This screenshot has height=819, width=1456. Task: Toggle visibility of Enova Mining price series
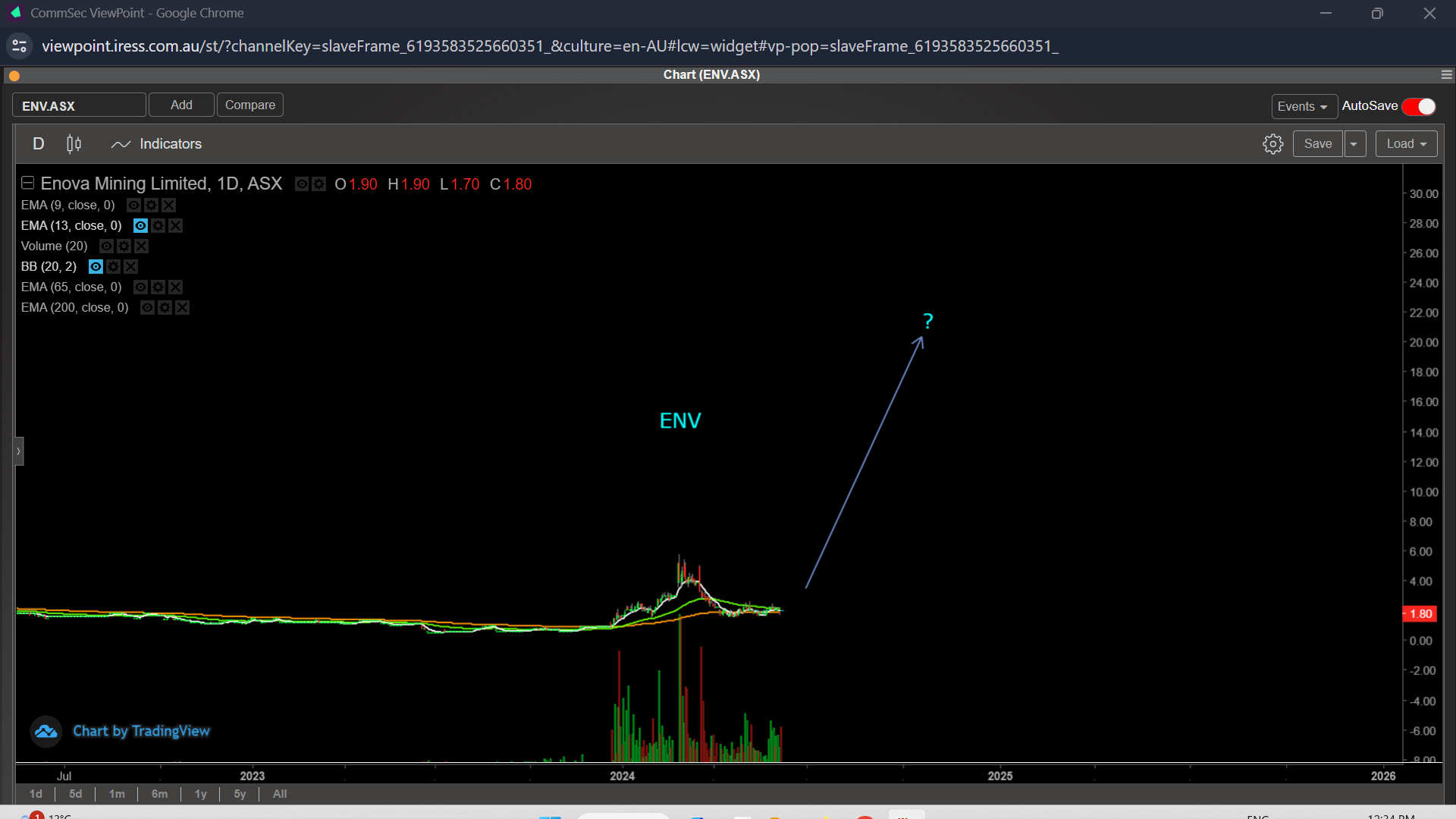pyautogui.click(x=302, y=184)
